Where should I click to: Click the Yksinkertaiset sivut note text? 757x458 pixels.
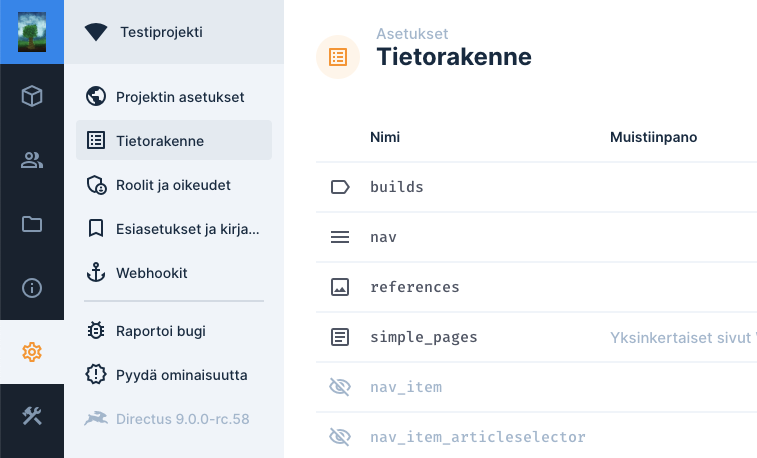(x=681, y=338)
